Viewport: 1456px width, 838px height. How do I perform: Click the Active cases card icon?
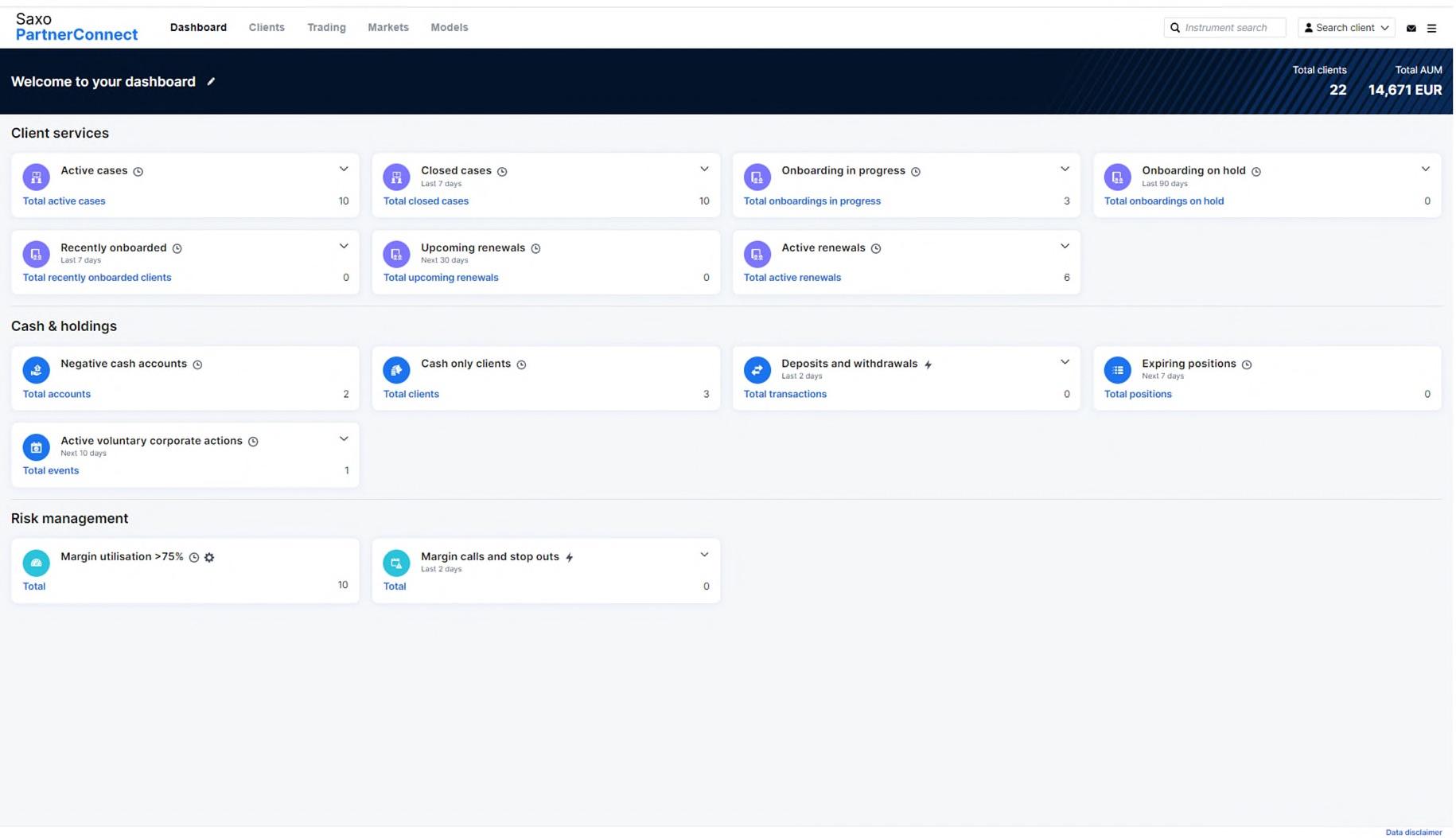[36, 177]
